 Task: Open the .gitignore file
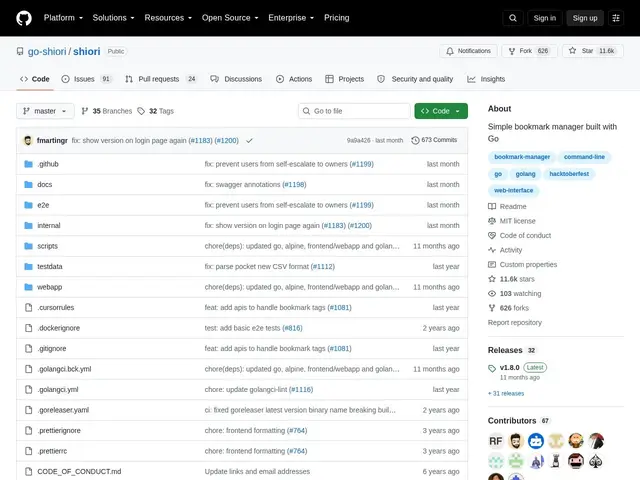pos(52,349)
